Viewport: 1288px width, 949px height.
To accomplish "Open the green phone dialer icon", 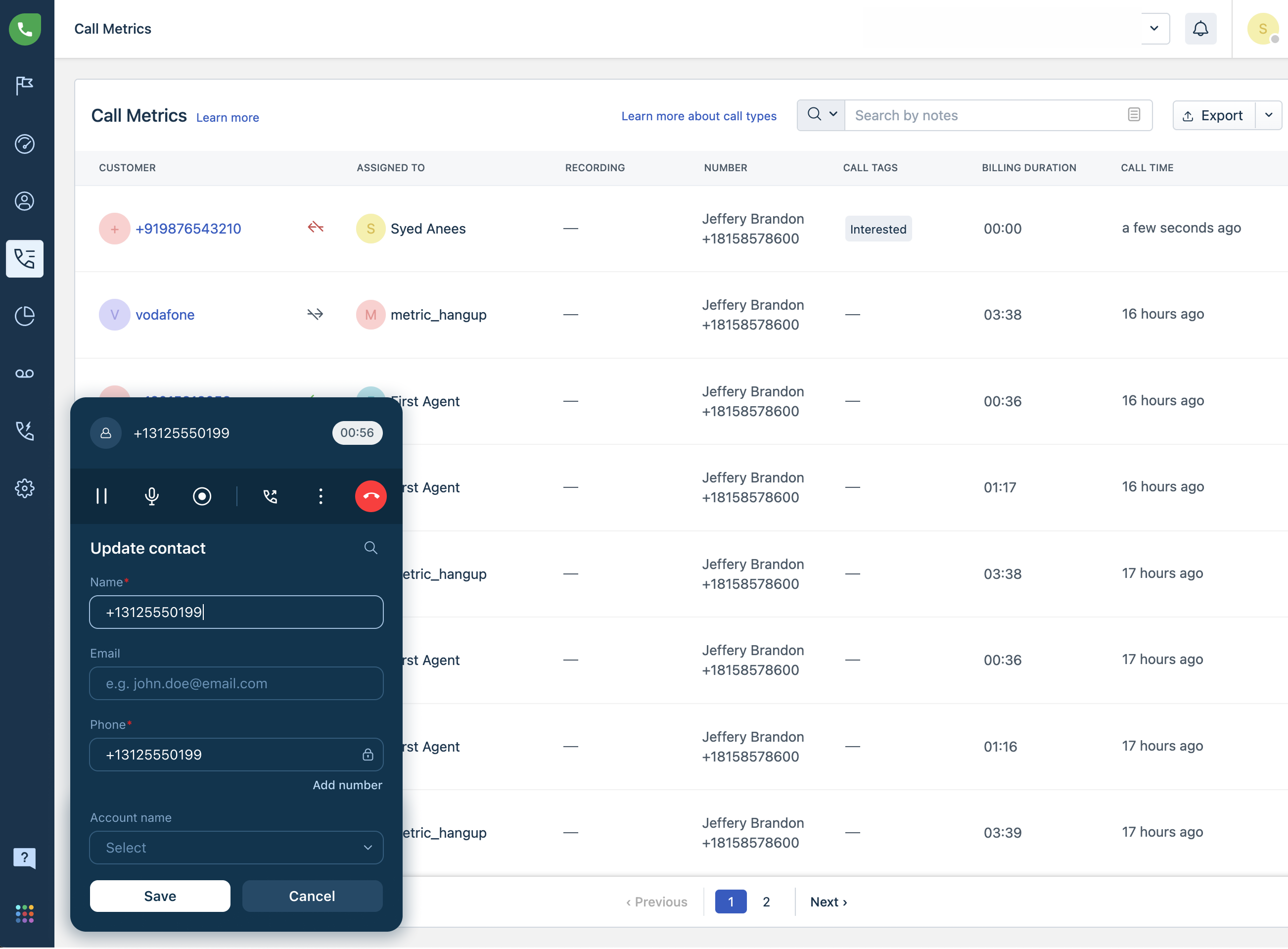I will (25, 29).
